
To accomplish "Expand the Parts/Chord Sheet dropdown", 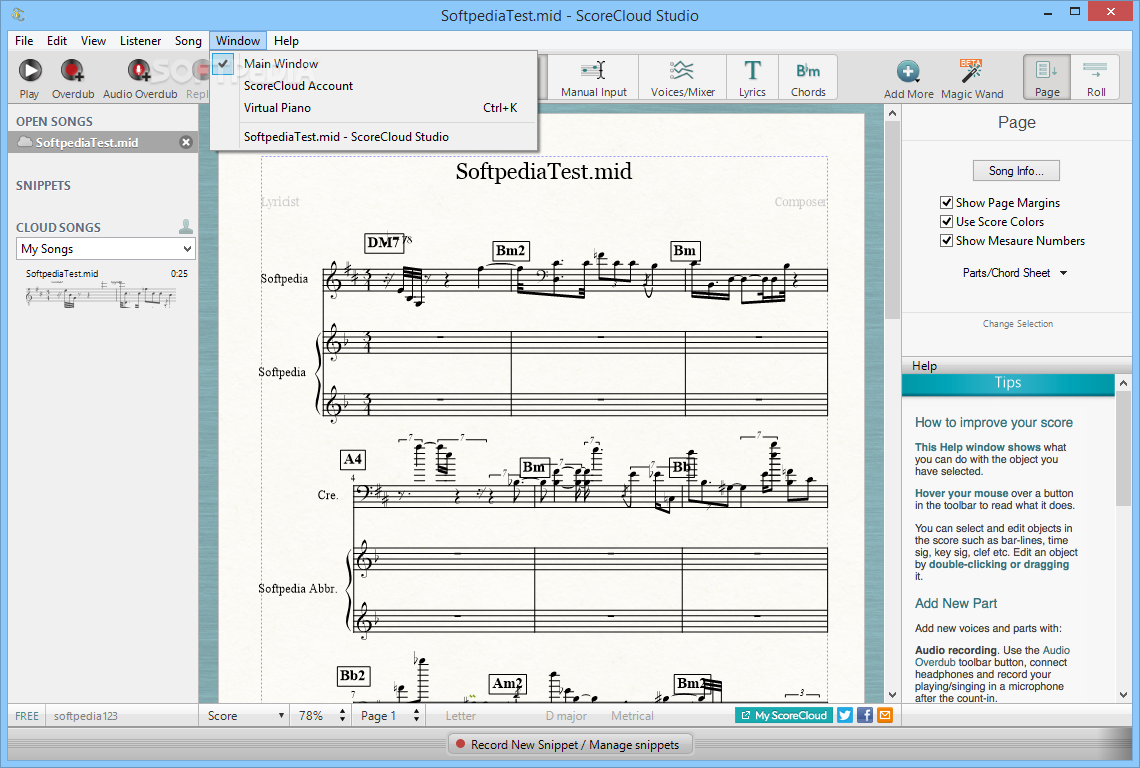I will point(1015,273).
